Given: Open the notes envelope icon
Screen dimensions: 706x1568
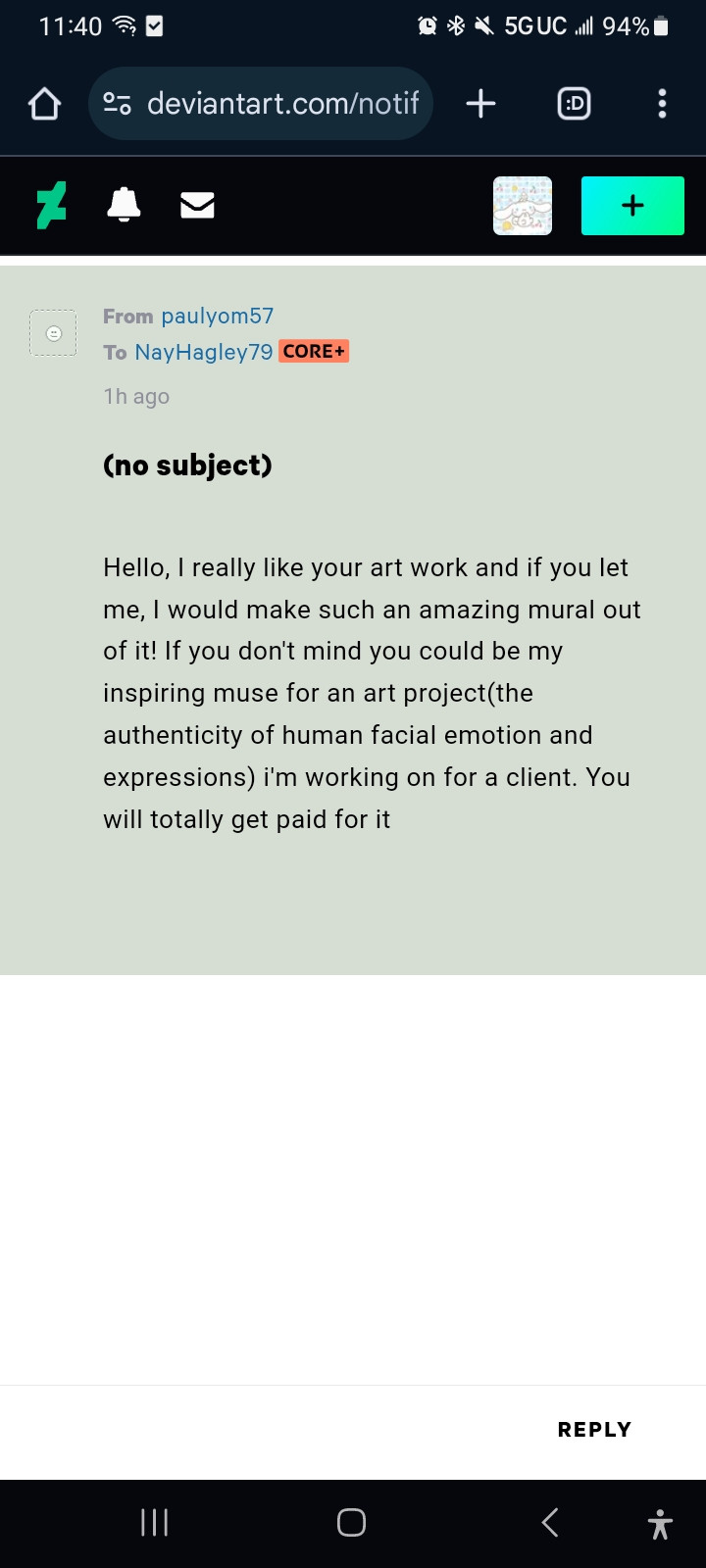Looking at the screenshot, I should 197,205.
